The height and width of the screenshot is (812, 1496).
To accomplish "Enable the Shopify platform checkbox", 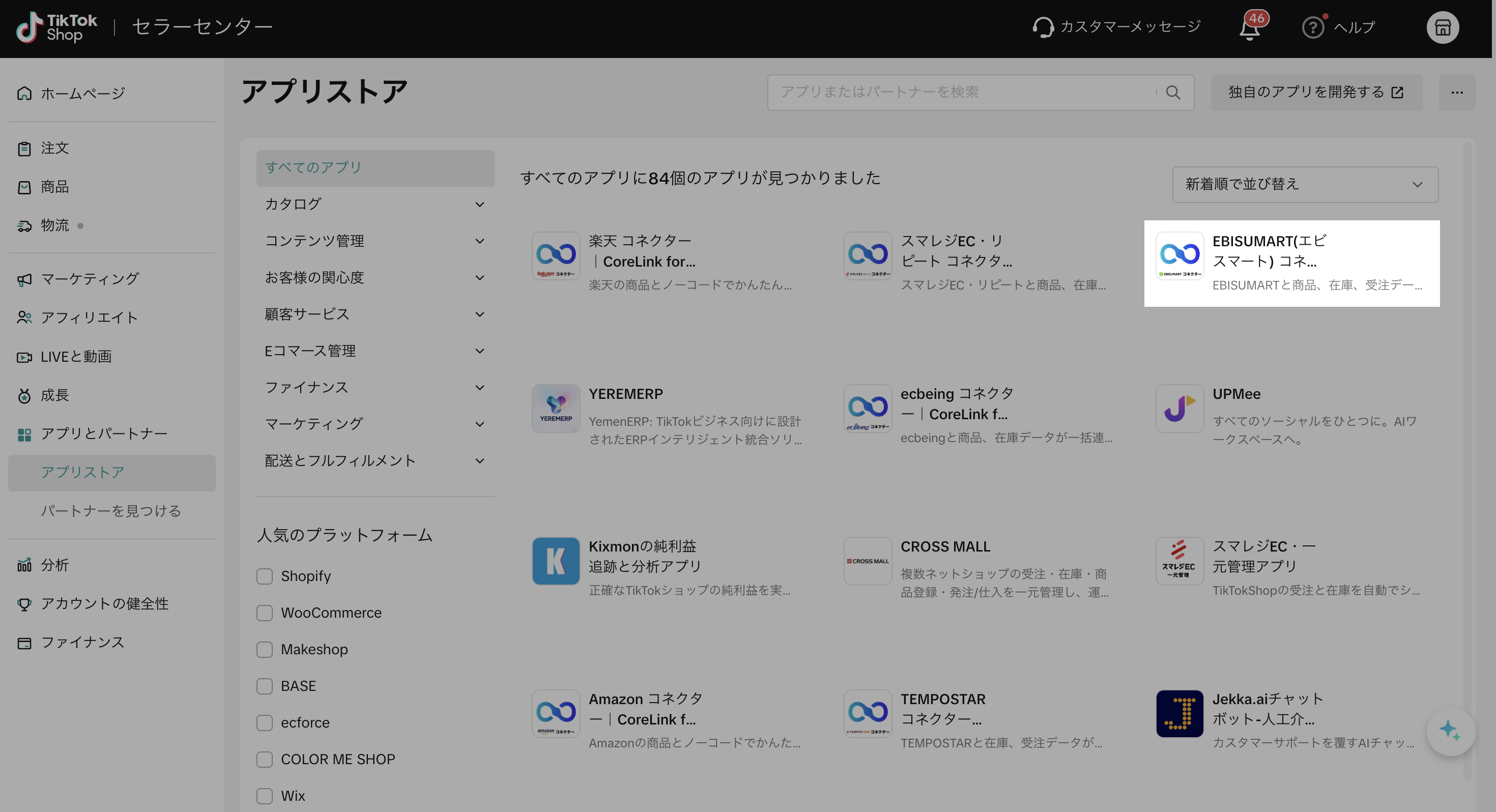I will point(265,576).
